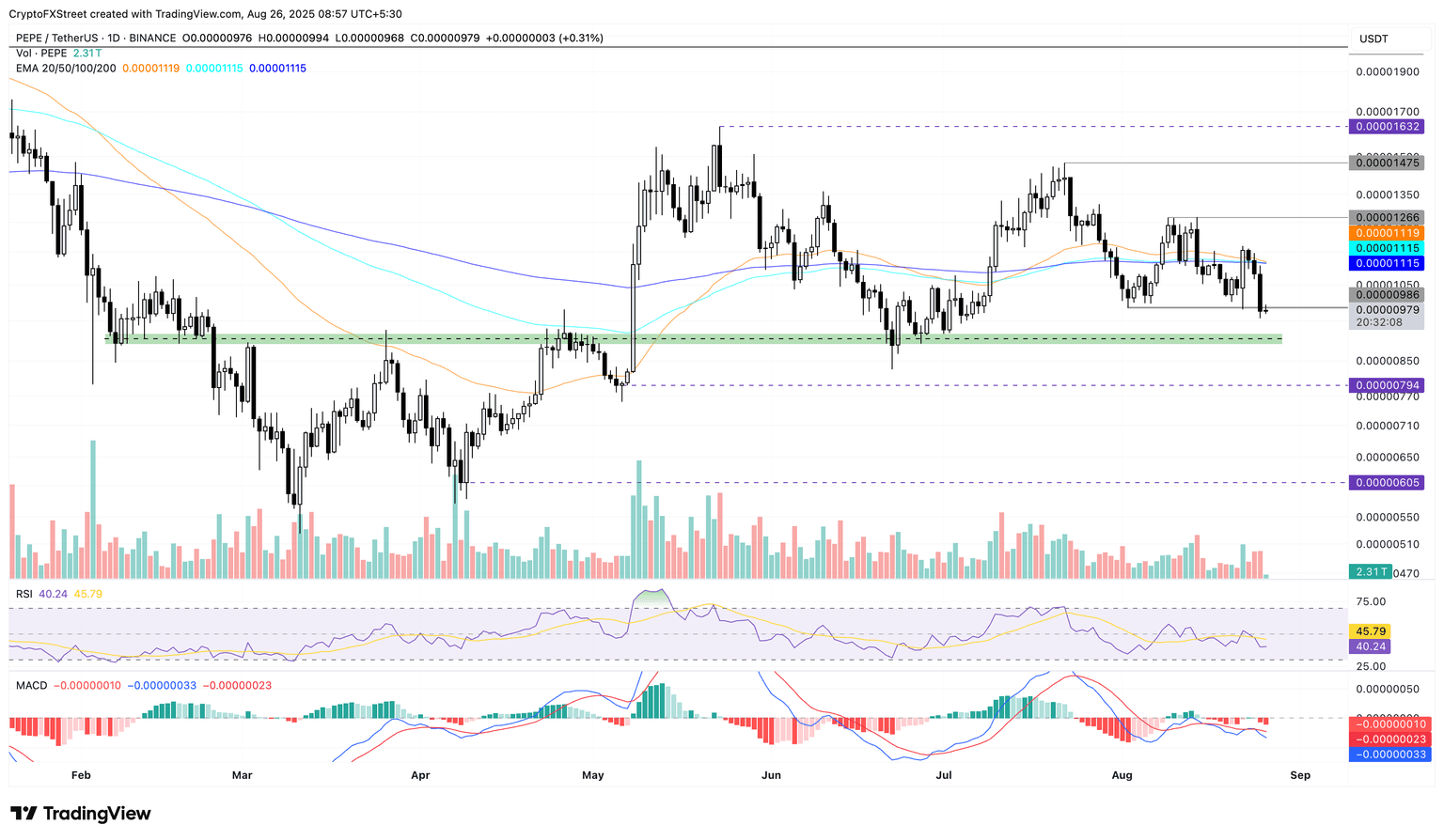Click the yellow RSI 45.79 value tag
The height and width of the screenshot is (840, 1444).
click(1368, 631)
